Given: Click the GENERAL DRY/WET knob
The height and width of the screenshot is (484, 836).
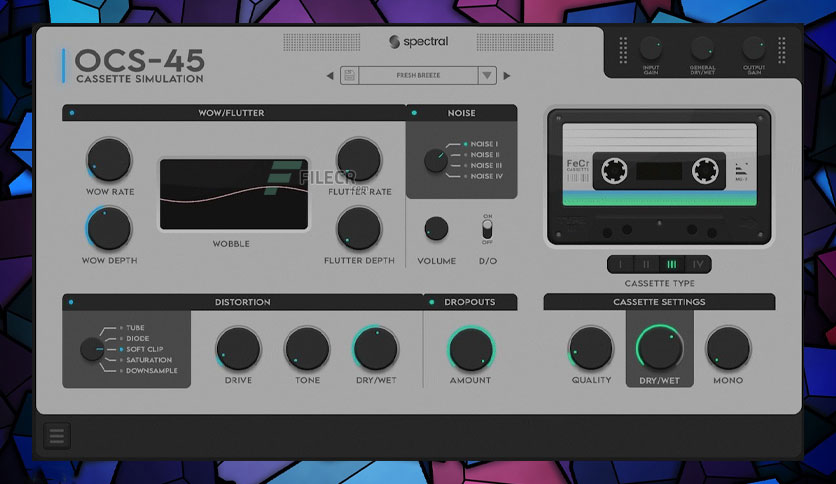Looking at the screenshot, I should pyautogui.click(x=702, y=49).
